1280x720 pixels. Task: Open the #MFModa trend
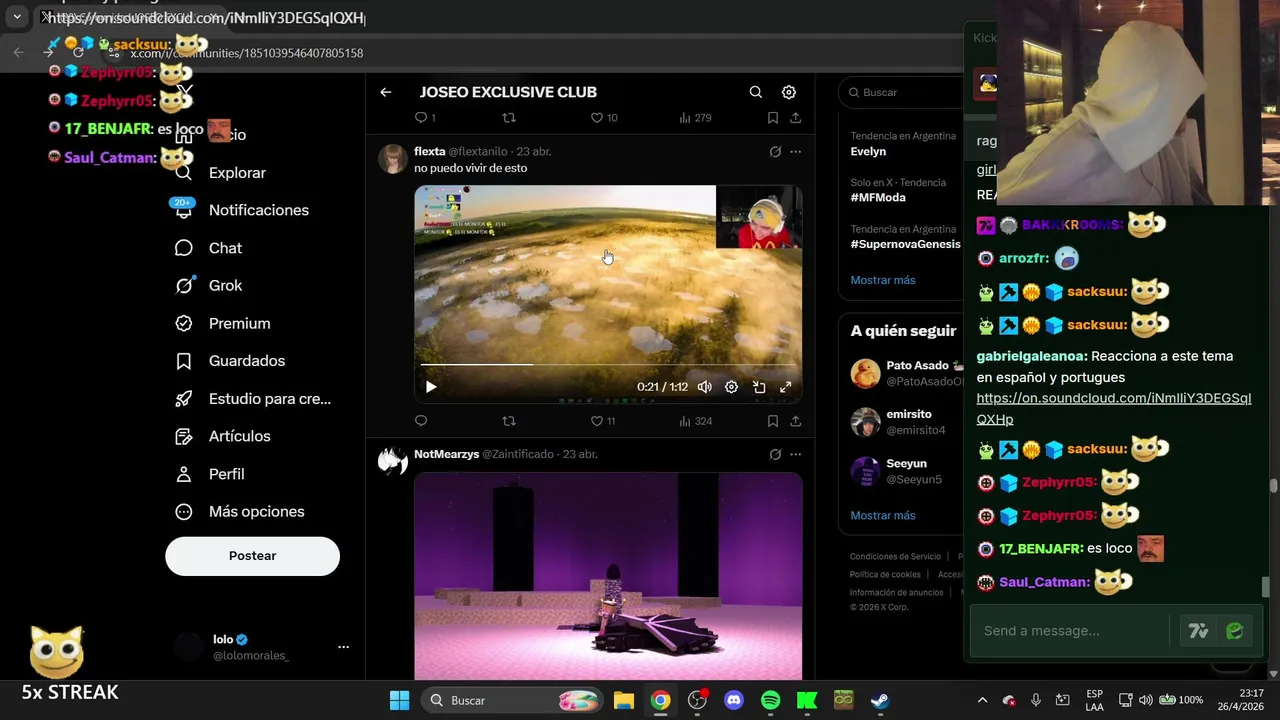[878, 197]
